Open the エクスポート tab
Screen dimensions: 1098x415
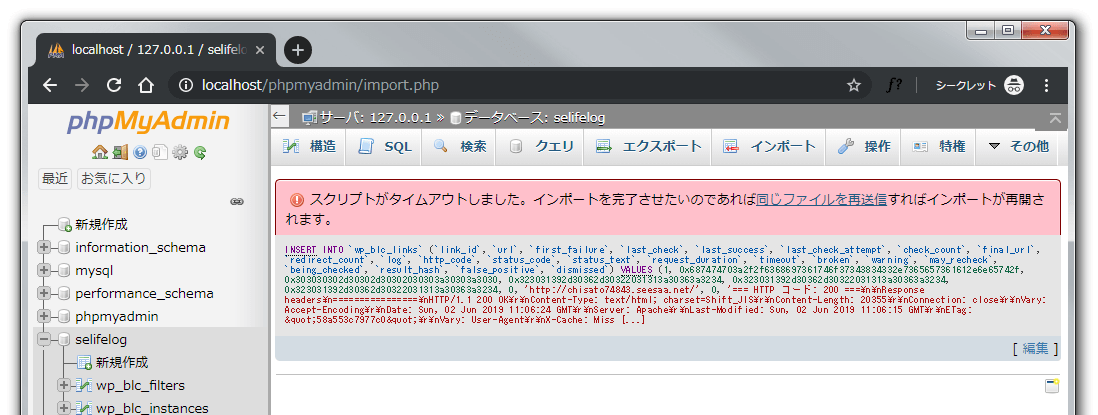(x=649, y=146)
